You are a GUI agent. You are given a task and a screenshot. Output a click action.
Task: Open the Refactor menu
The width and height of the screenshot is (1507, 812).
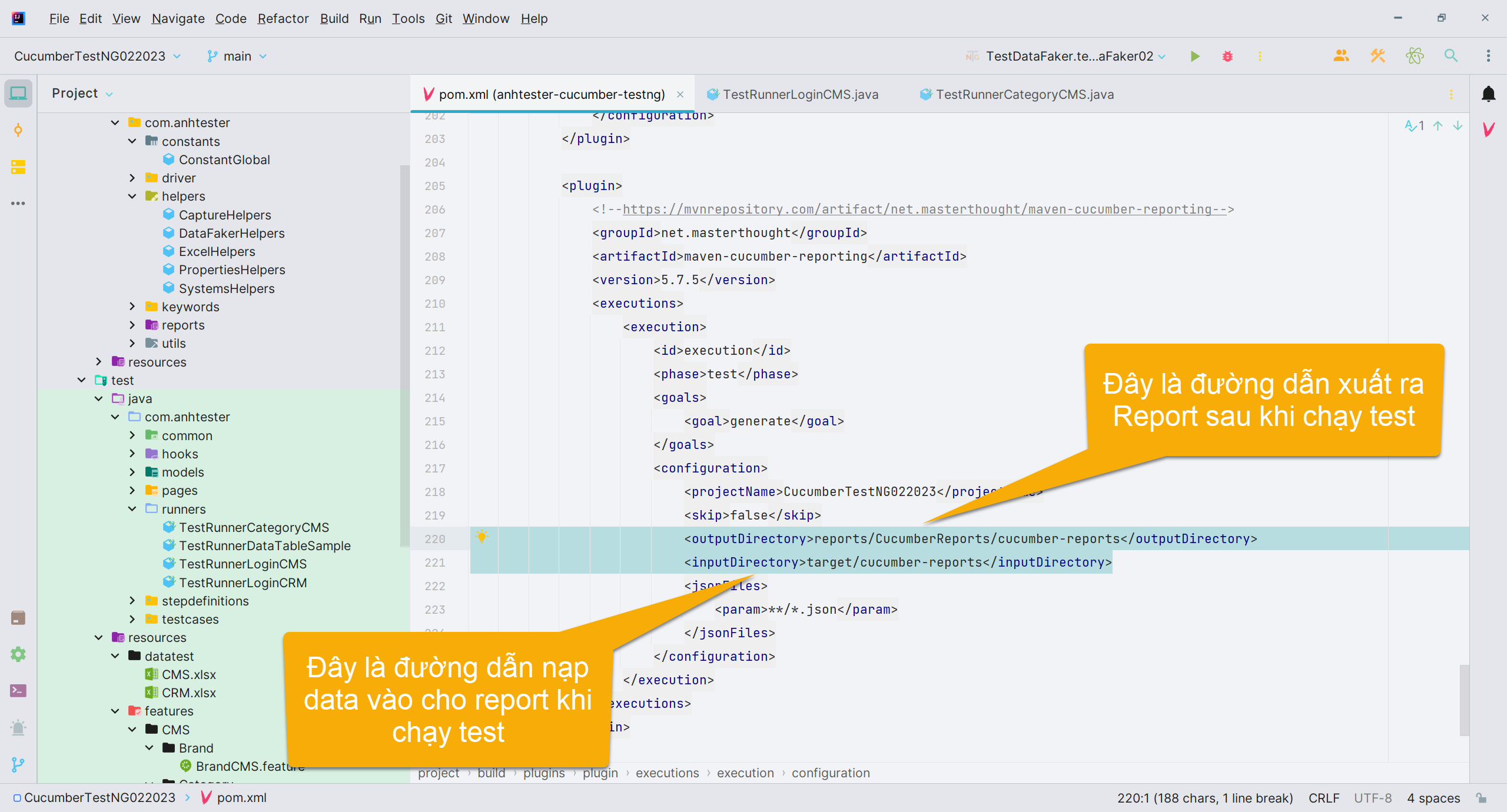283,19
